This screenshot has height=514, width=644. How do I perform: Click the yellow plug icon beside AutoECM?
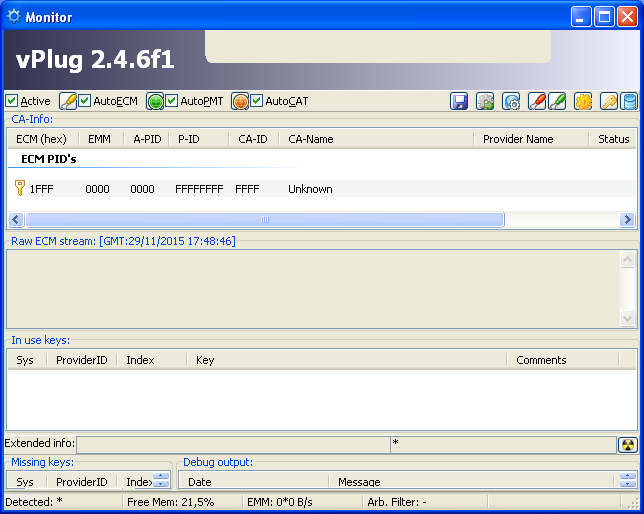pyautogui.click(x=67, y=101)
